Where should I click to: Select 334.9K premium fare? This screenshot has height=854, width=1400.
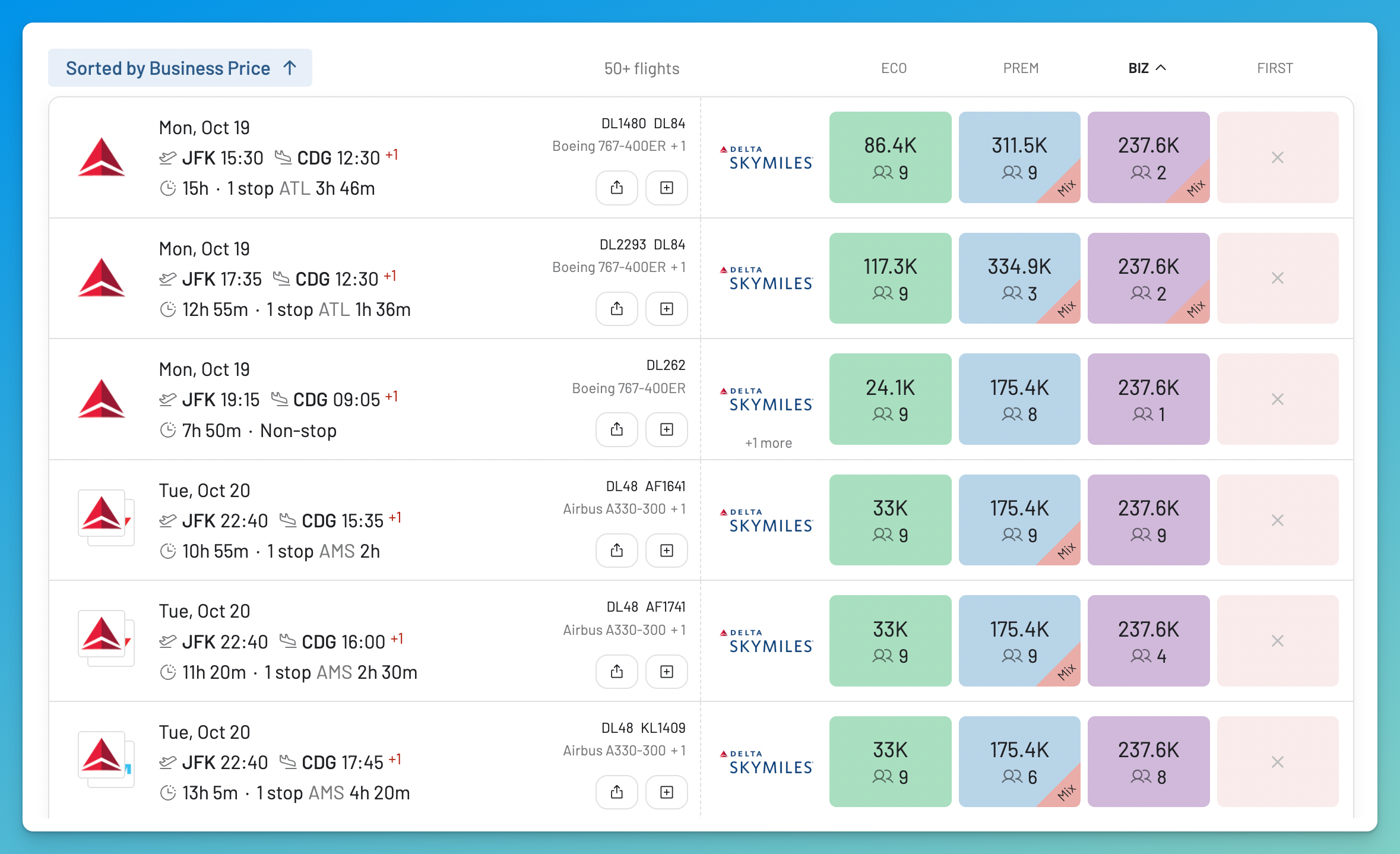[1019, 278]
